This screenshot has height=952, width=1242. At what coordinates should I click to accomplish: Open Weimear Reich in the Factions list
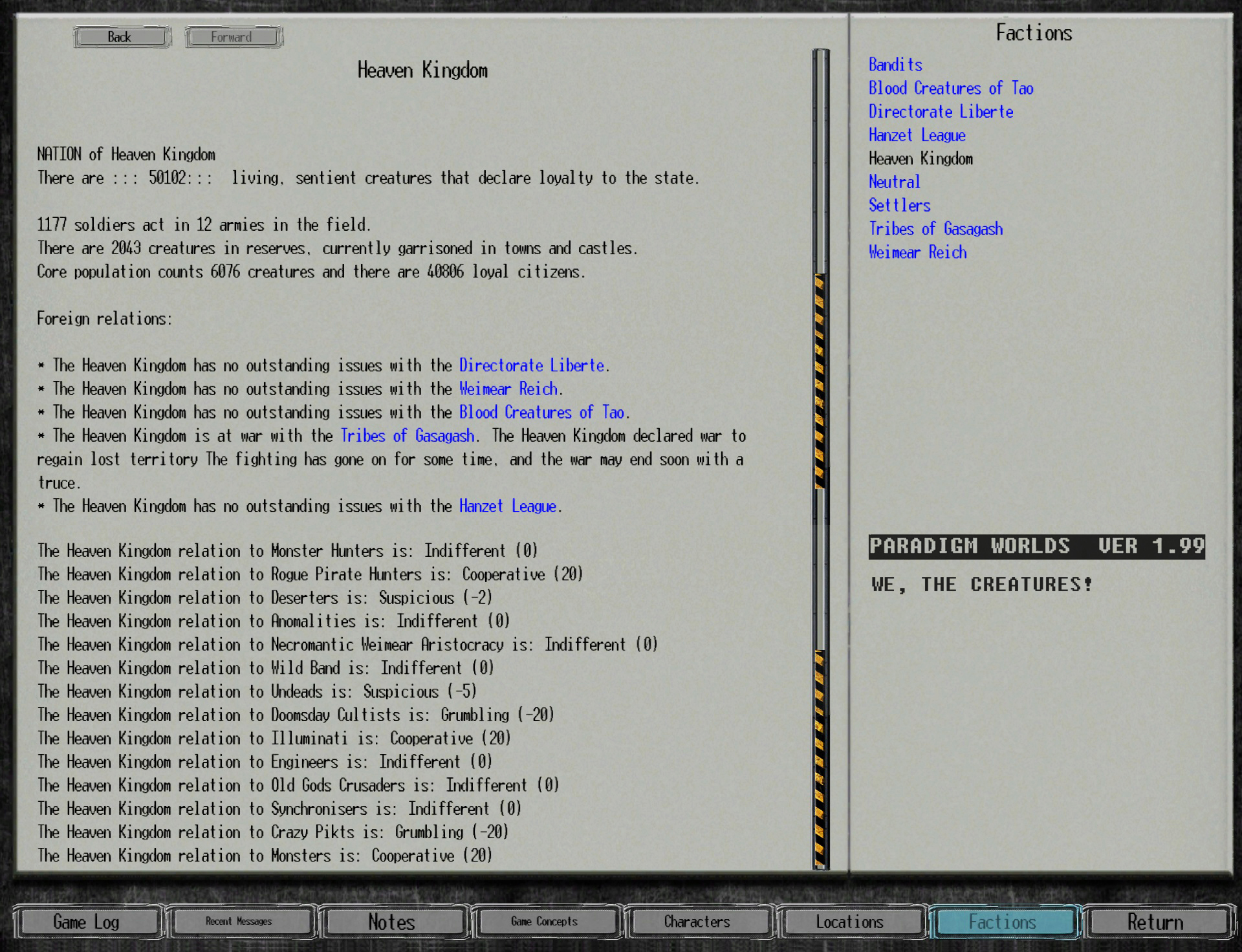(x=917, y=252)
